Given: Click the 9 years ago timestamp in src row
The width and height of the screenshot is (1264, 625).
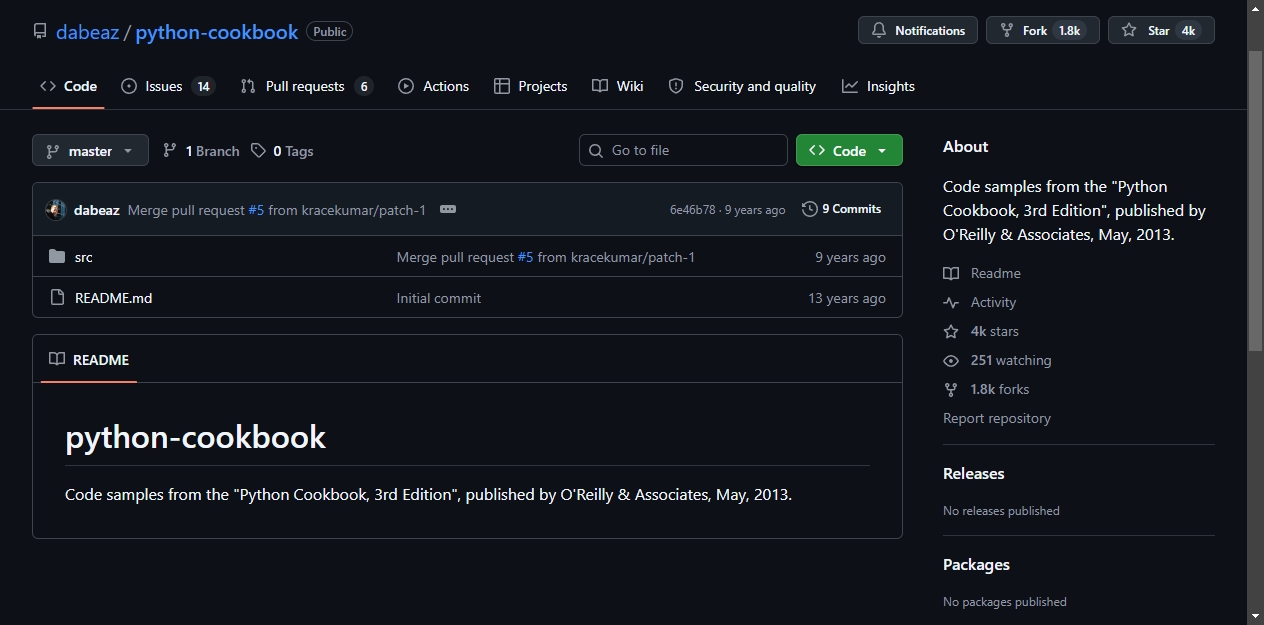Looking at the screenshot, I should tap(850, 257).
